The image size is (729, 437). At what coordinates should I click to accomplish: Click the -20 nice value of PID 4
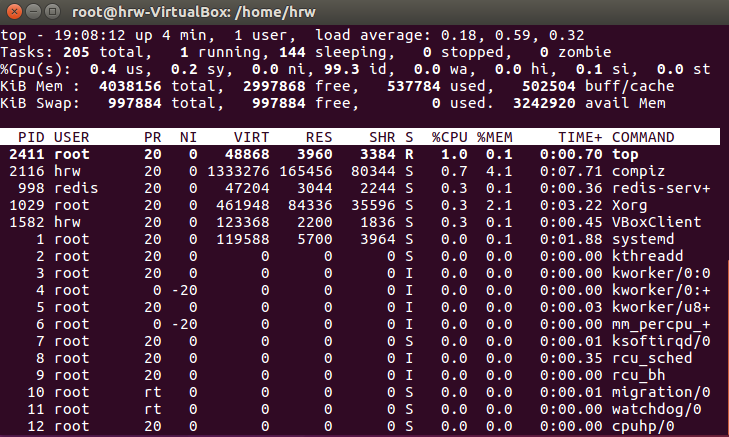click(185, 291)
